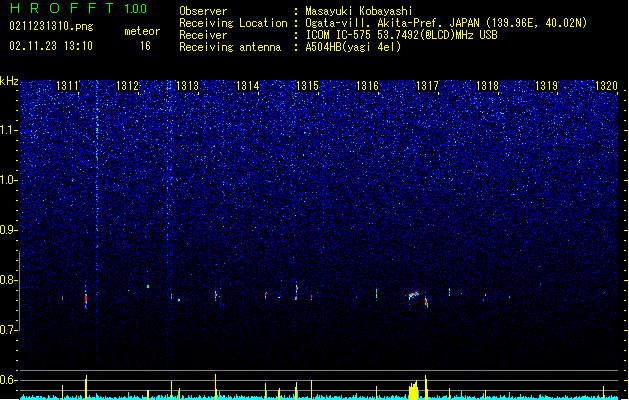Click the kHz axis unit label
The height and width of the screenshot is (400, 629).
[9, 81]
